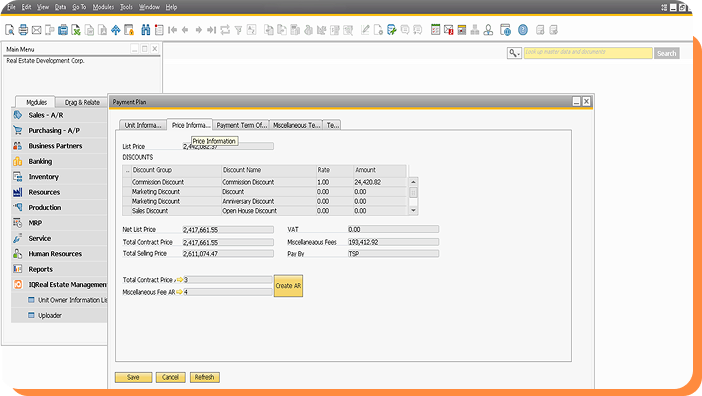Click the Find binoculars icon

(x=146, y=30)
